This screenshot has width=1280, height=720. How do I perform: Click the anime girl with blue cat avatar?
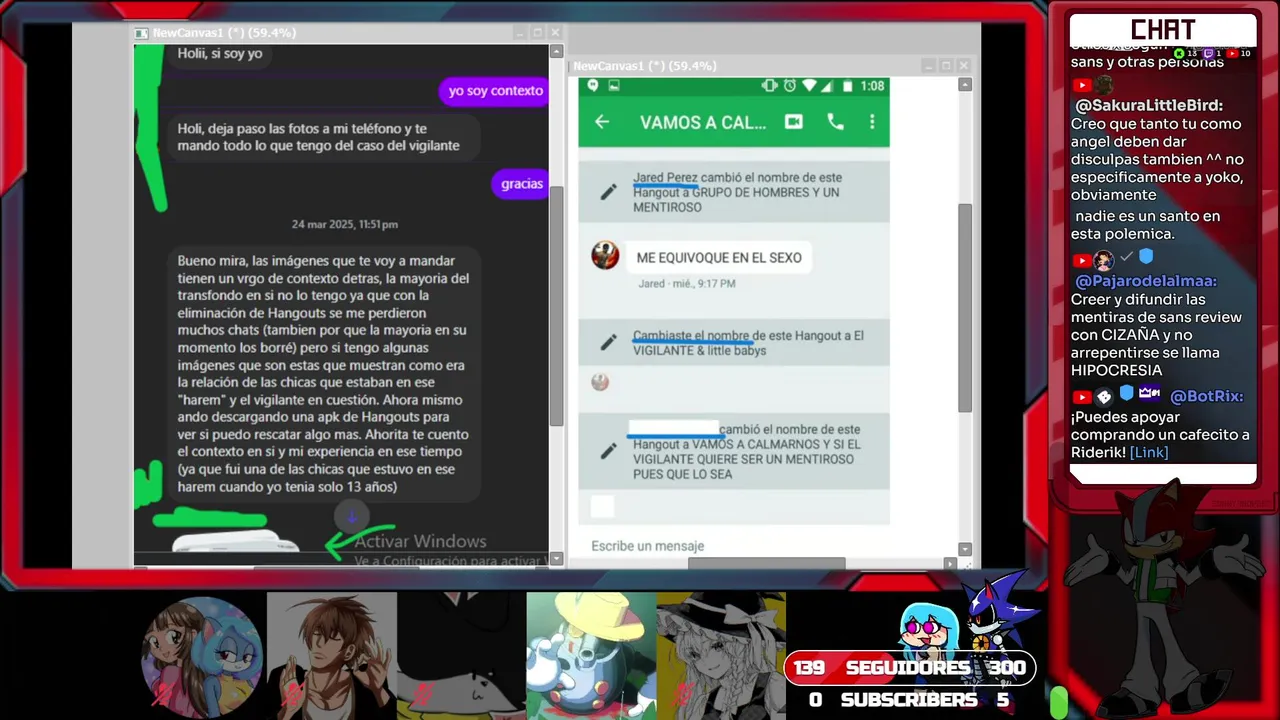coord(202,657)
